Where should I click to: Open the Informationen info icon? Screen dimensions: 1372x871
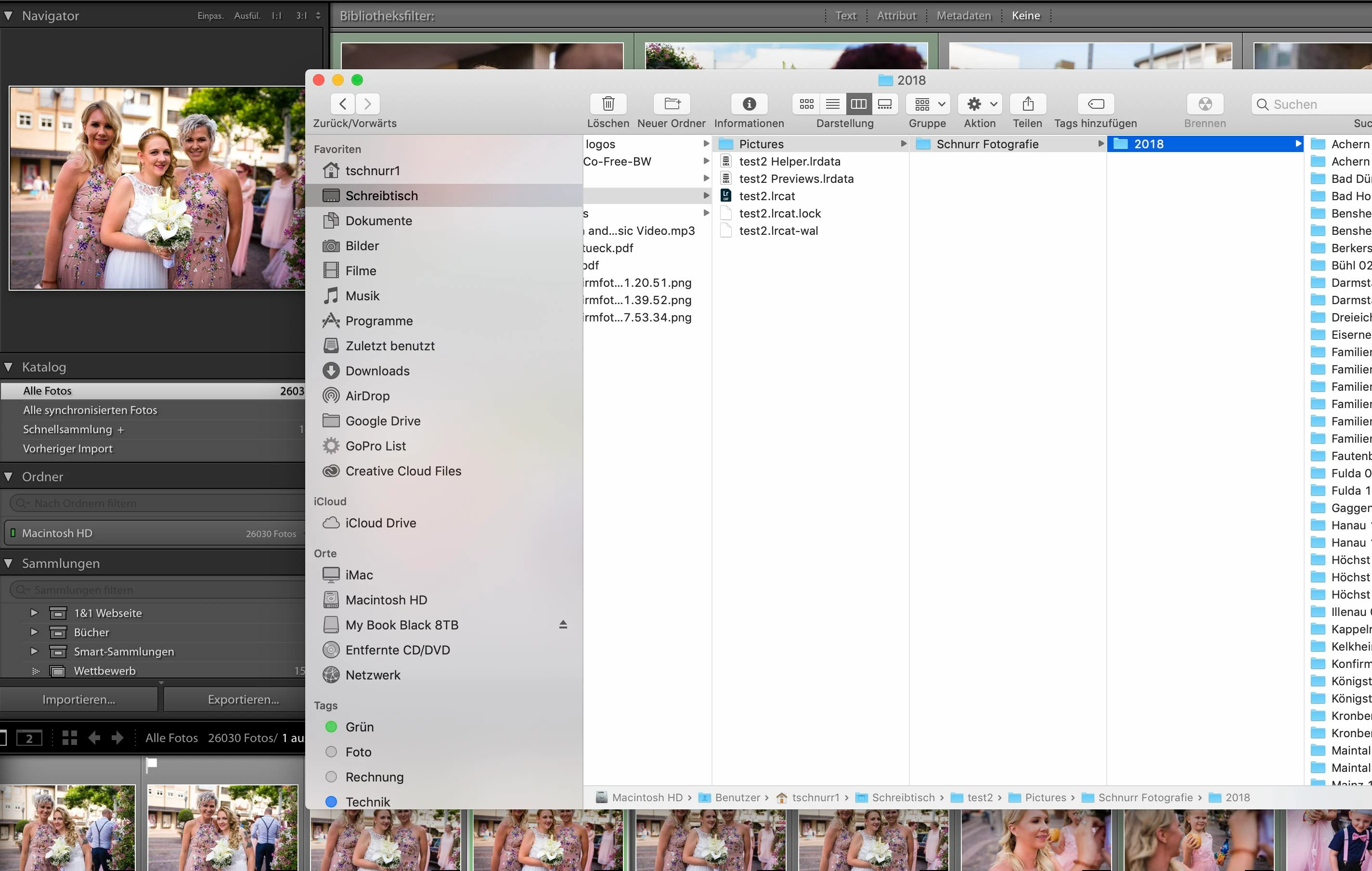749,103
